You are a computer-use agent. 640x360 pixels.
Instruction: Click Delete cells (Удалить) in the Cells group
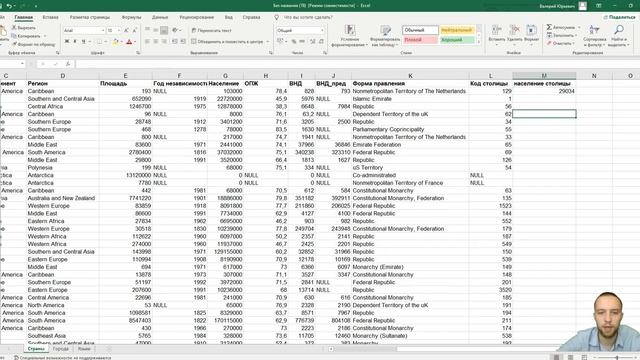514,35
